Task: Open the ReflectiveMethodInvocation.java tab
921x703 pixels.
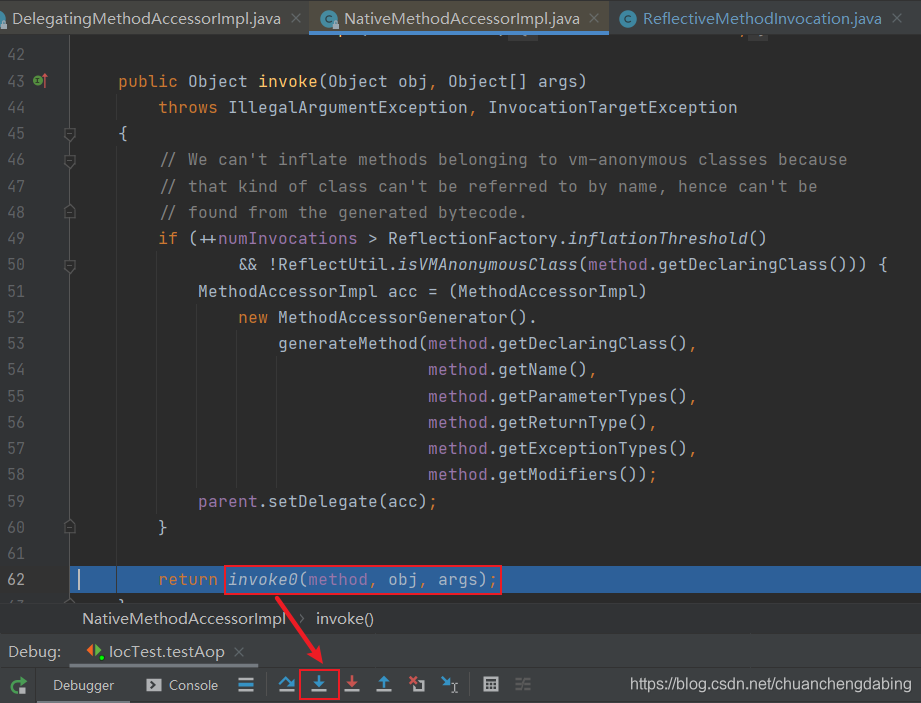Action: point(762,19)
